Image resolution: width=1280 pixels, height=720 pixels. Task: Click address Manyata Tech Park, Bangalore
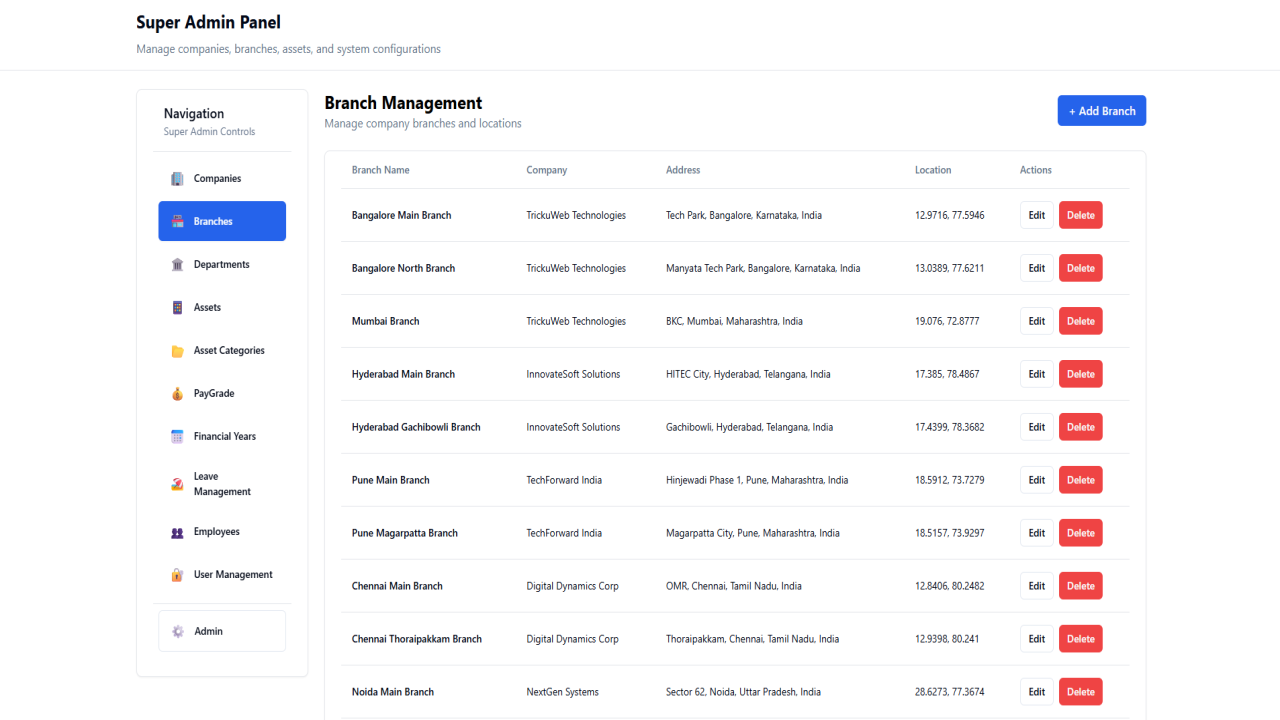pos(763,268)
